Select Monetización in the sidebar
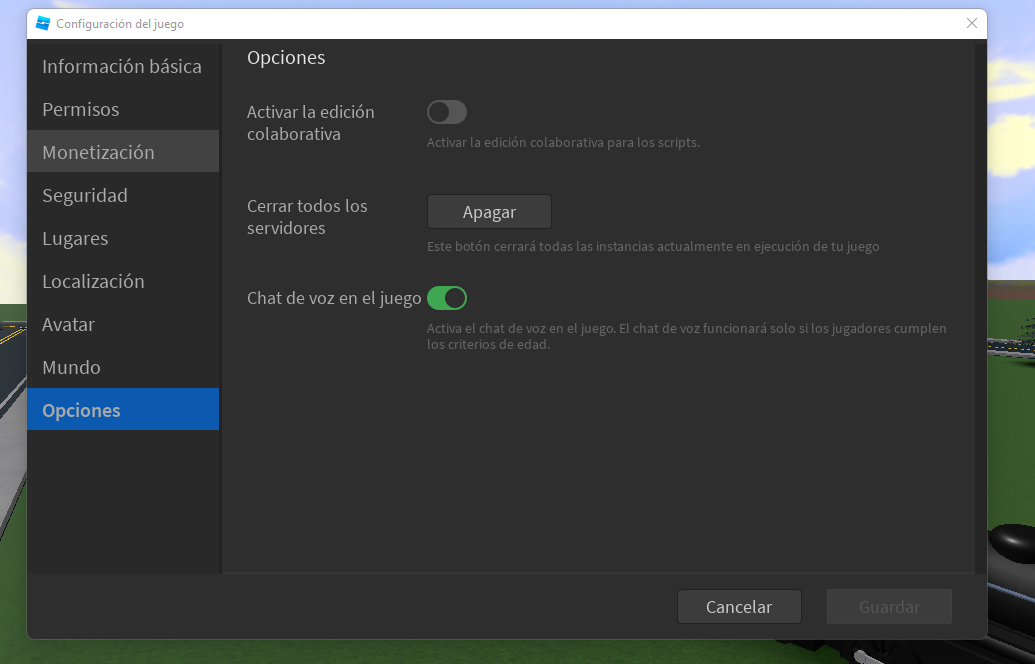 (x=123, y=152)
